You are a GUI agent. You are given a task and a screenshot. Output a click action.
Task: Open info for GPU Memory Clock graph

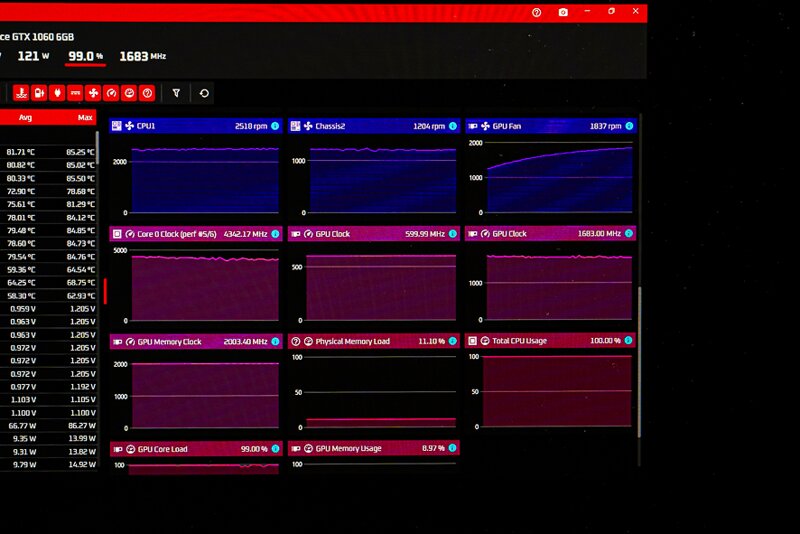coord(275,342)
